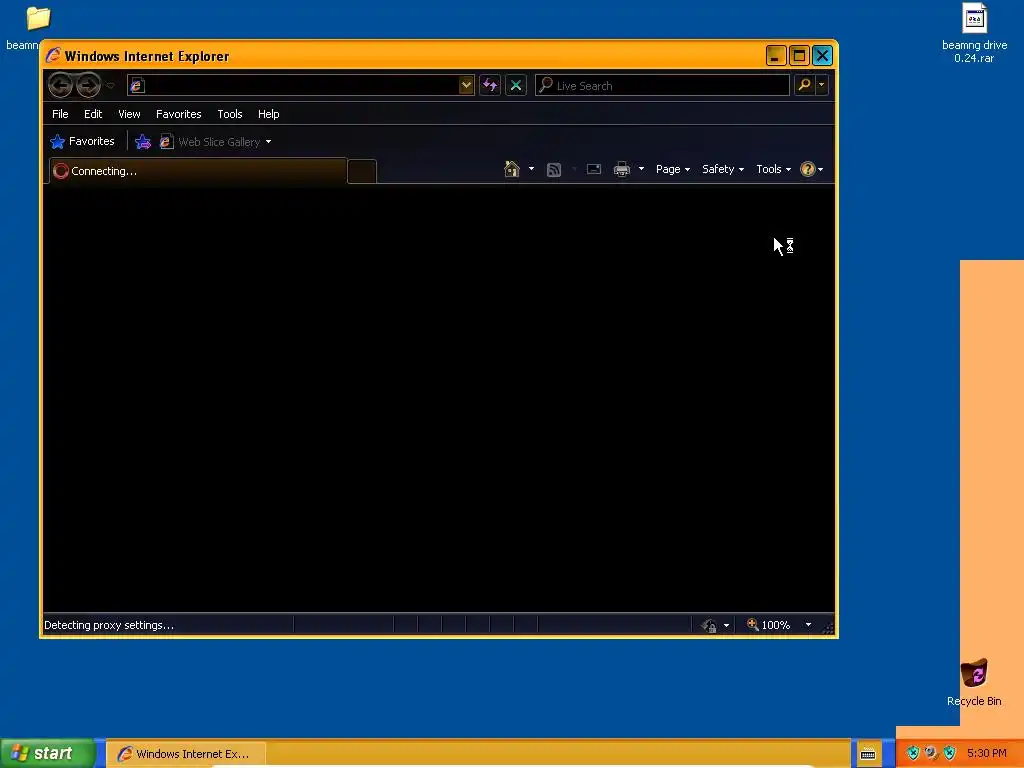Open a new blank tab
Viewport: 1024px width, 768px height.
click(362, 171)
